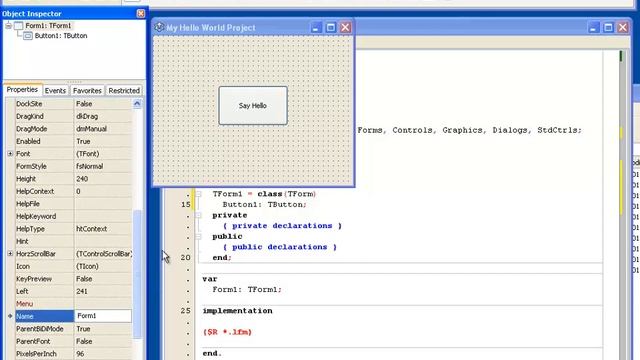
Task: Click the Button1 component icon in tree
Action: (x=28, y=36)
